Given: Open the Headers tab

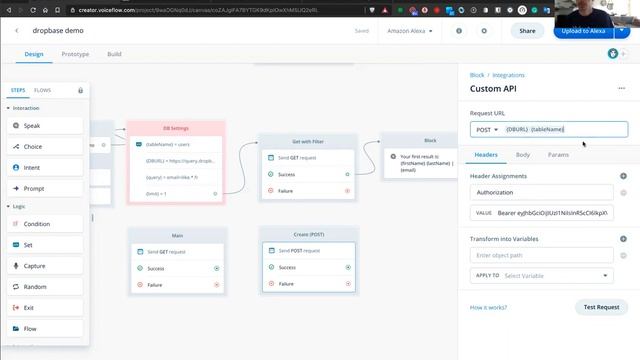Looking at the screenshot, I should pyautogui.click(x=486, y=155).
